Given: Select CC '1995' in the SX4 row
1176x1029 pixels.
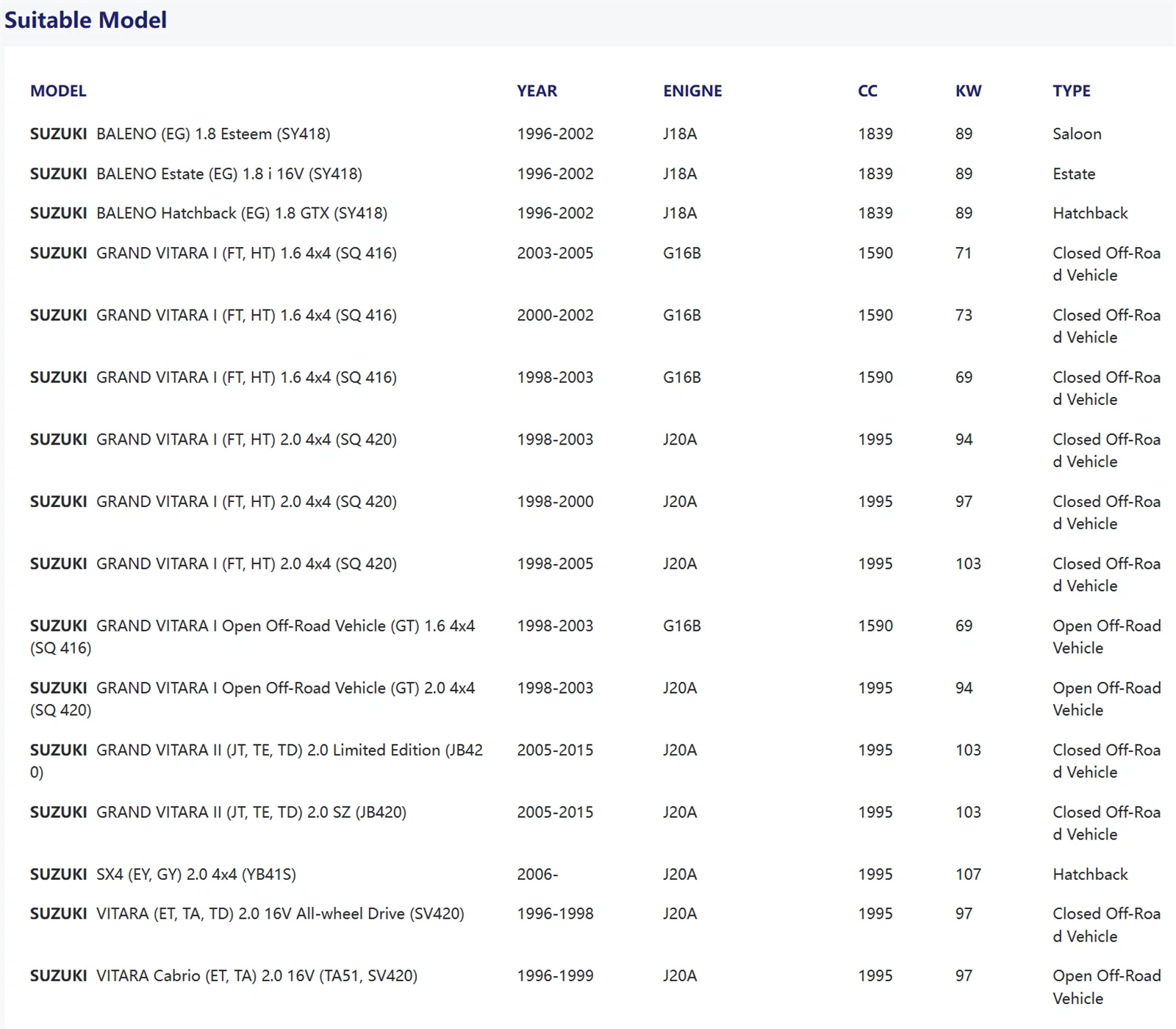Looking at the screenshot, I should 875,875.
